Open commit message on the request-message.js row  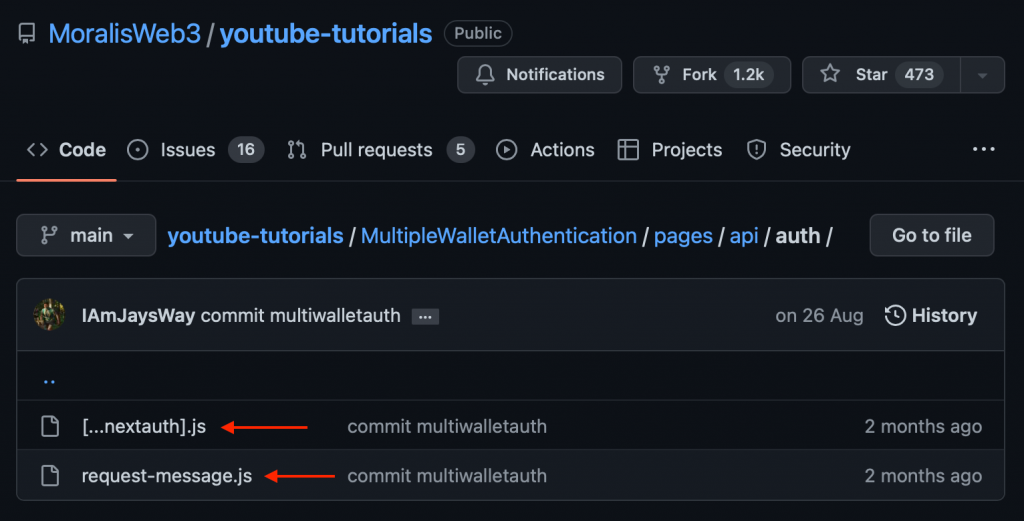click(x=447, y=476)
